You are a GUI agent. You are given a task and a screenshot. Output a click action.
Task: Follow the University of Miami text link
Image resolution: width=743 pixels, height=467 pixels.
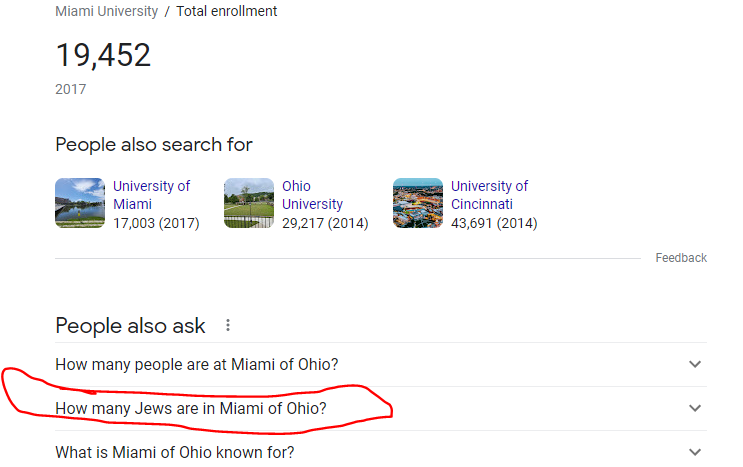151,195
